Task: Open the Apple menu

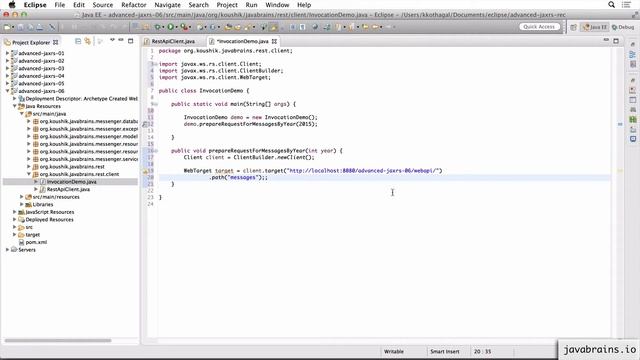Action: click(x=12, y=4)
